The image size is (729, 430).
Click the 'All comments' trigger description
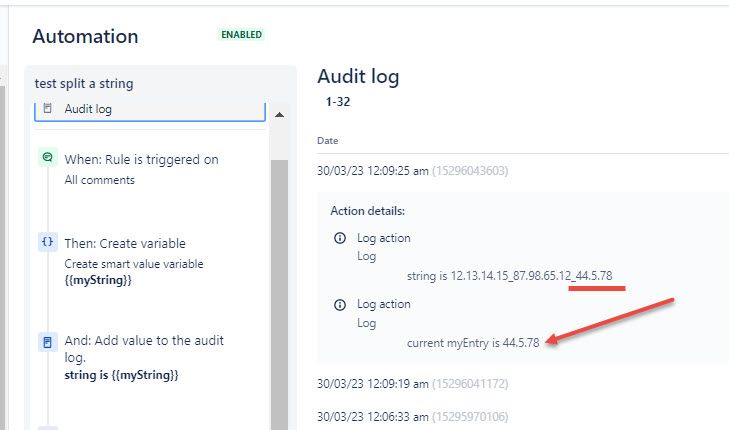pyautogui.click(x=99, y=180)
